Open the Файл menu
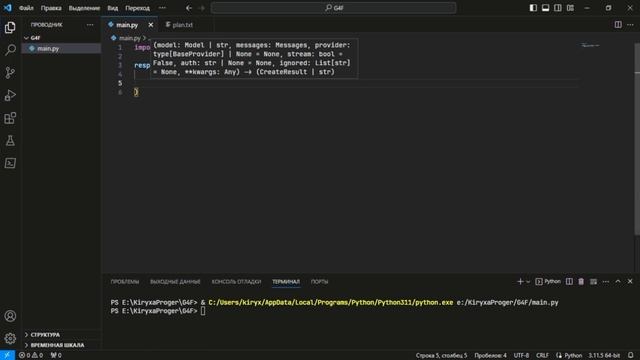 click(x=26, y=8)
